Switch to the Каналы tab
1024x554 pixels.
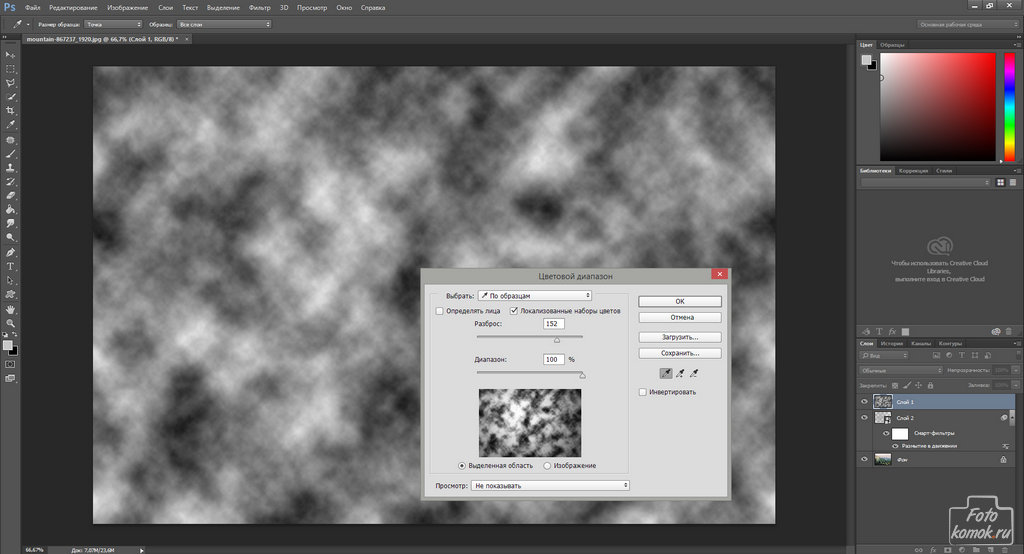(x=921, y=344)
